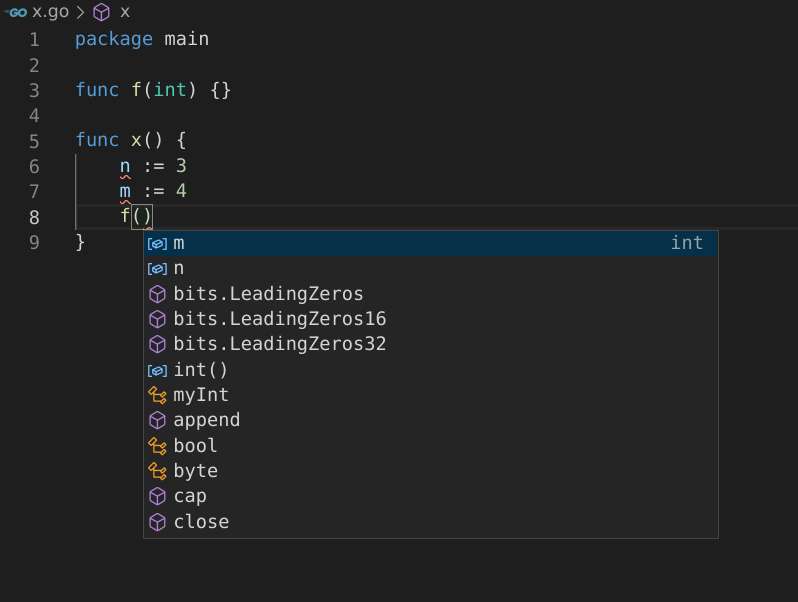Click the function icon beside append
This screenshot has height=602, width=798.
pyautogui.click(x=157, y=420)
